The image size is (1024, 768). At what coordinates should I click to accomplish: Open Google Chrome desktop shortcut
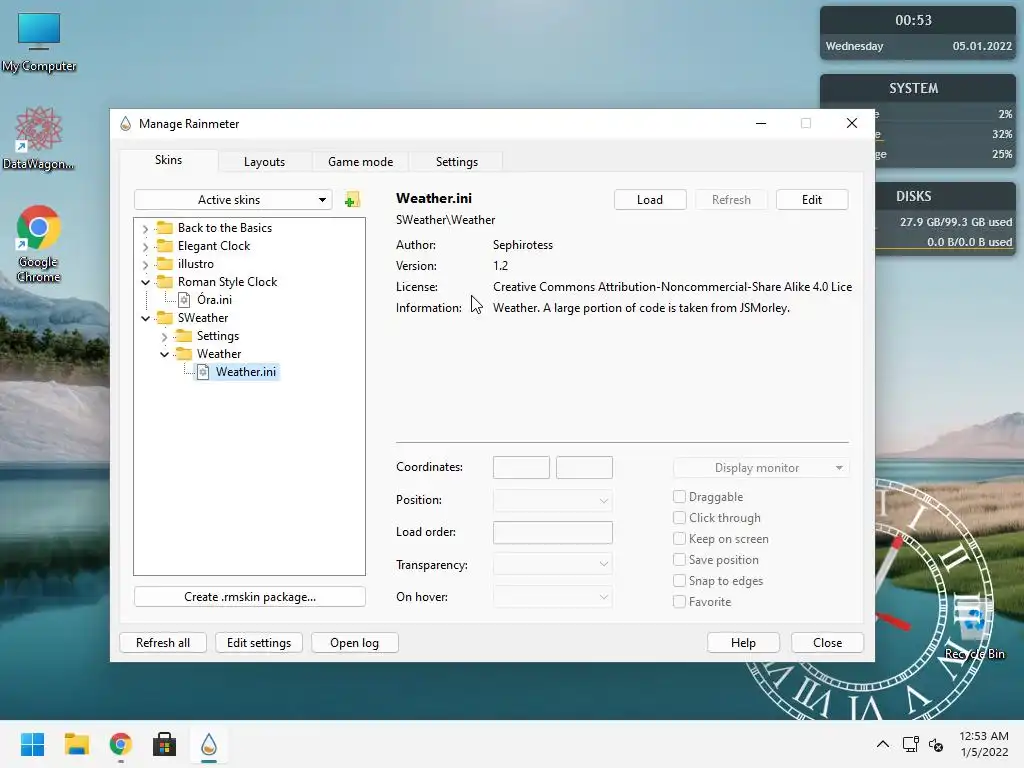tap(39, 244)
